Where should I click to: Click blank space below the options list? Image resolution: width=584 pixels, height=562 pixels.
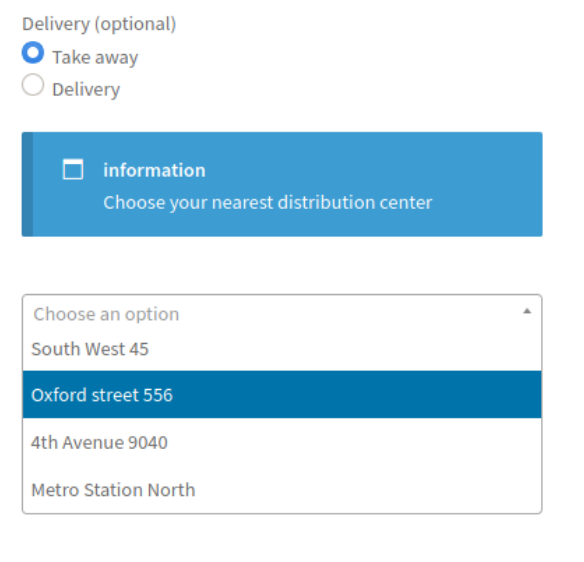[x=282, y=538]
